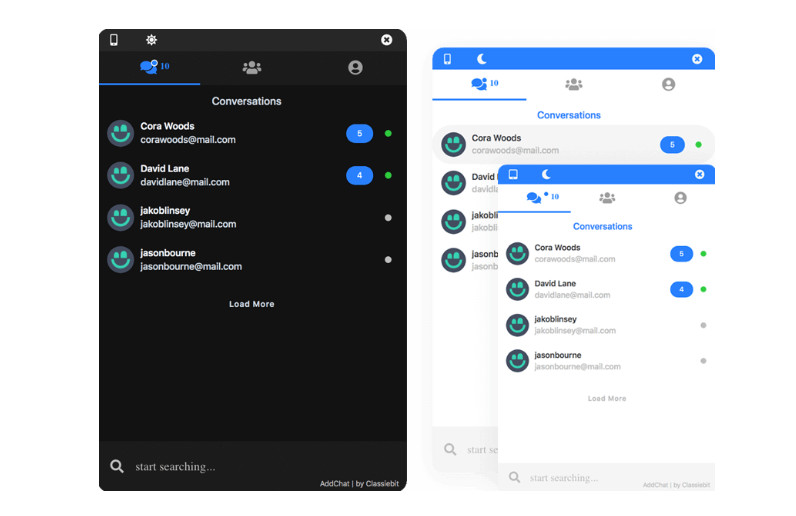Close the dark chat window
The image size is (796, 516).
pos(386,40)
